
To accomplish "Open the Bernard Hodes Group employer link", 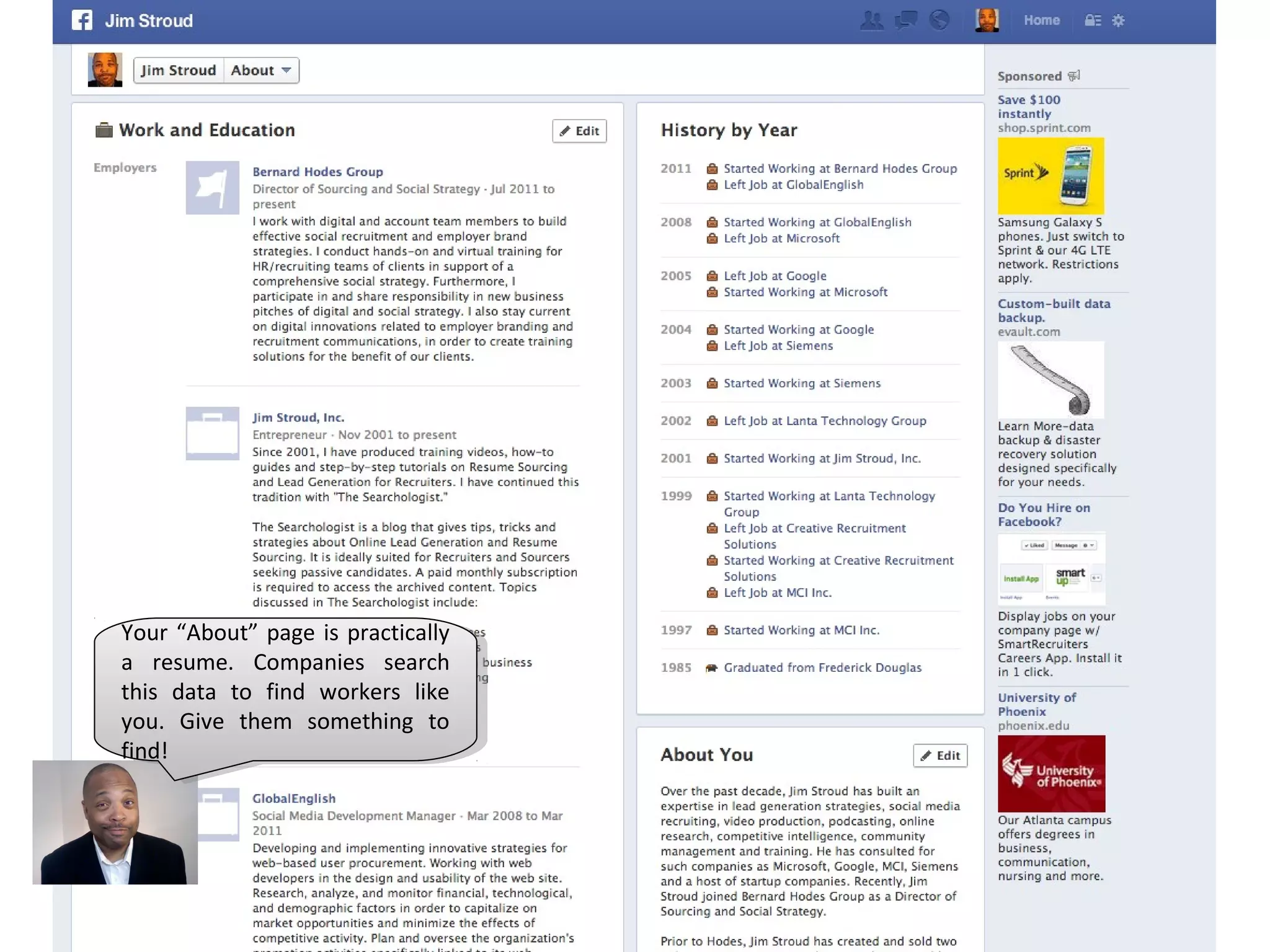I will 317,172.
